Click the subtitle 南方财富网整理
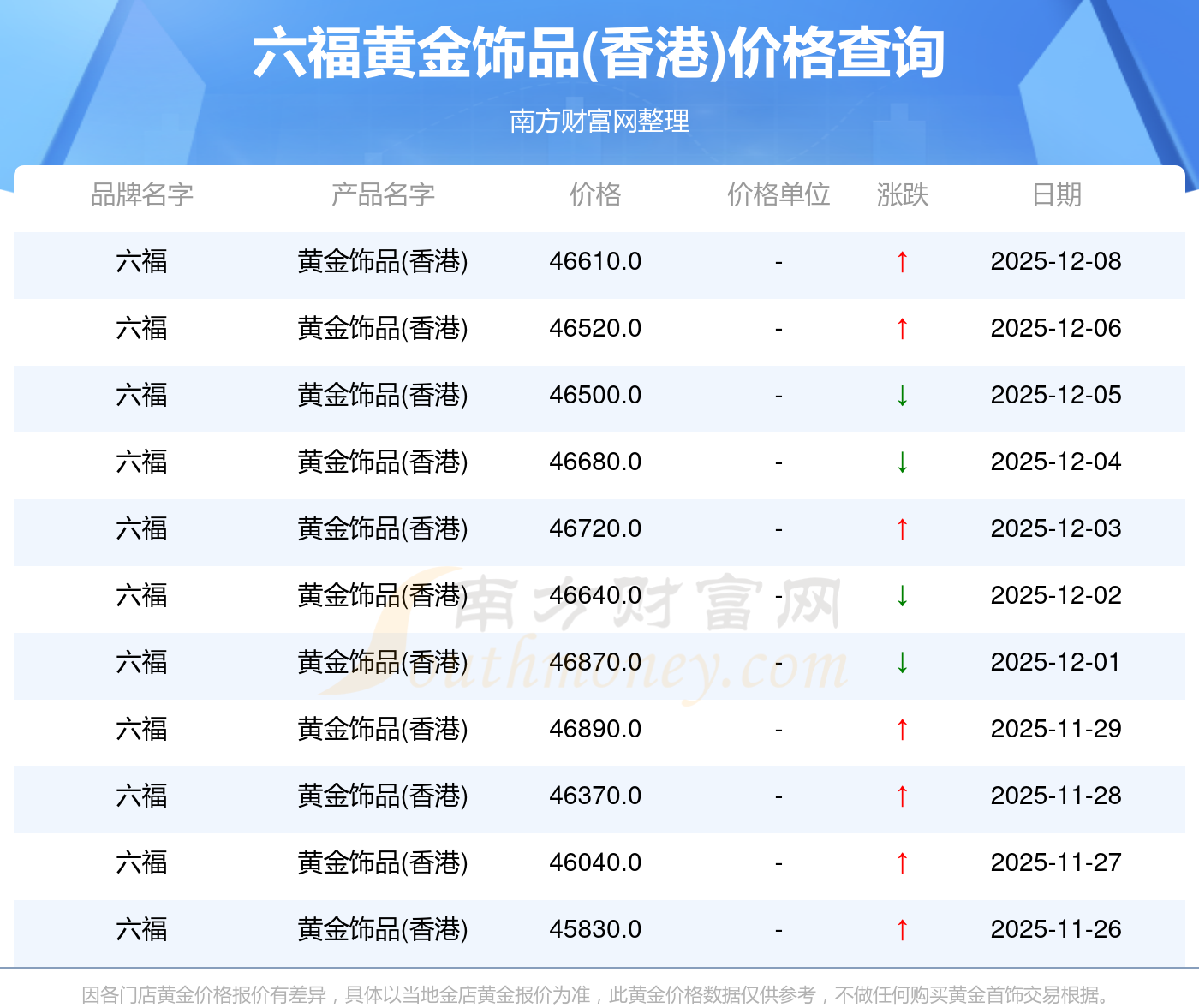Image resolution: width=1199 pixels, height=1008 pixels. pos(599,121)
